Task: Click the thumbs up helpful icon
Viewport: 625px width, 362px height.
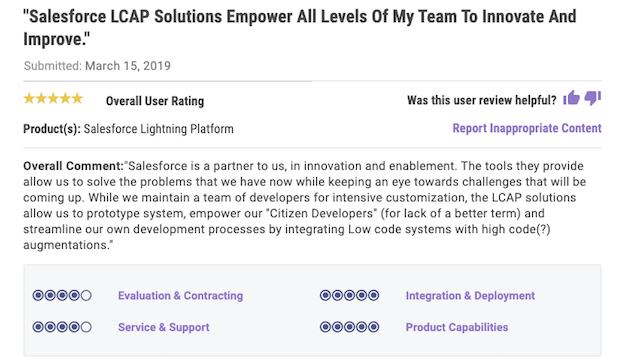Action: [571, 98]
